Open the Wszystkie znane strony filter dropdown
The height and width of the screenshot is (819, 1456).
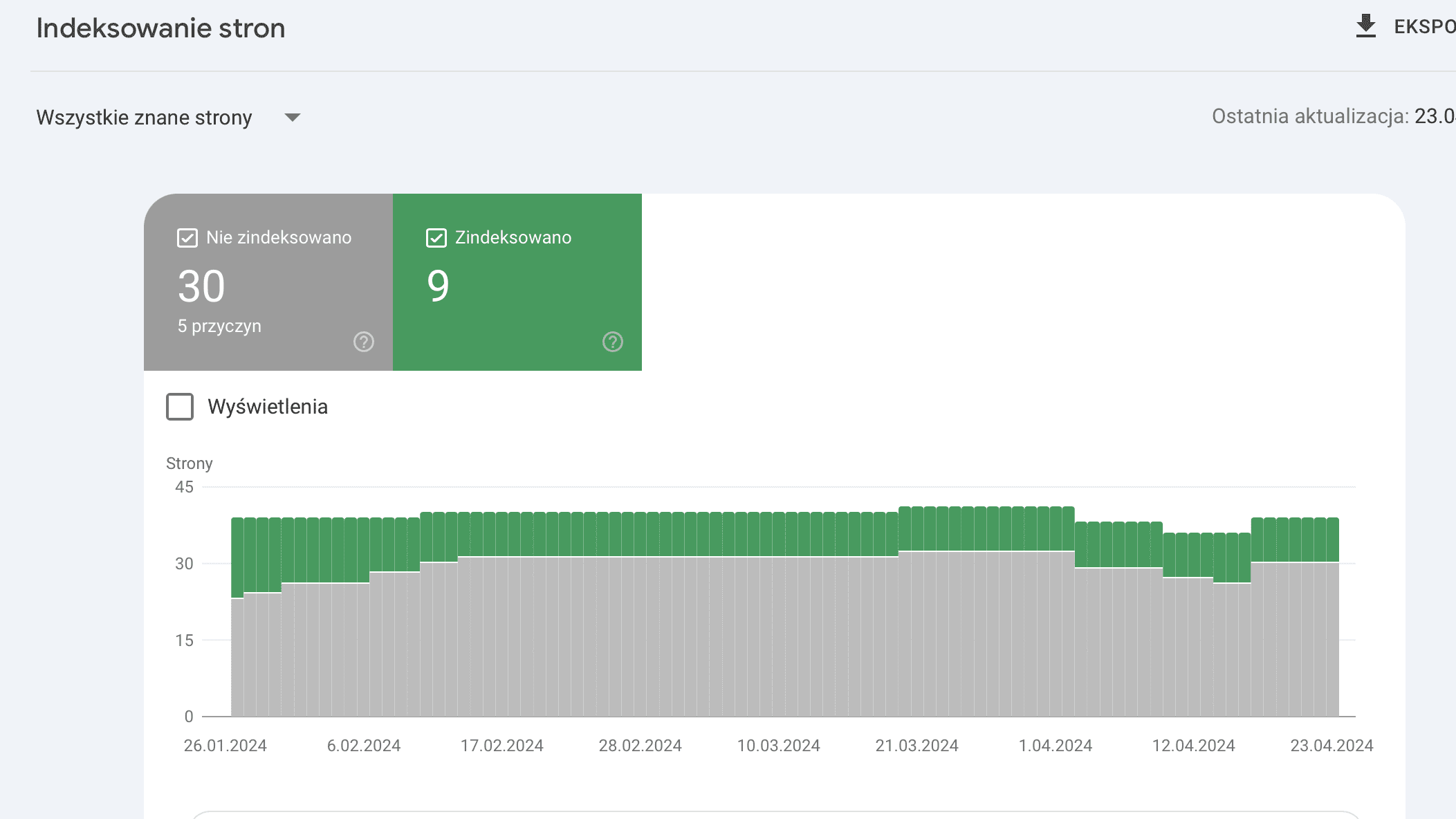tap(145, 117)
